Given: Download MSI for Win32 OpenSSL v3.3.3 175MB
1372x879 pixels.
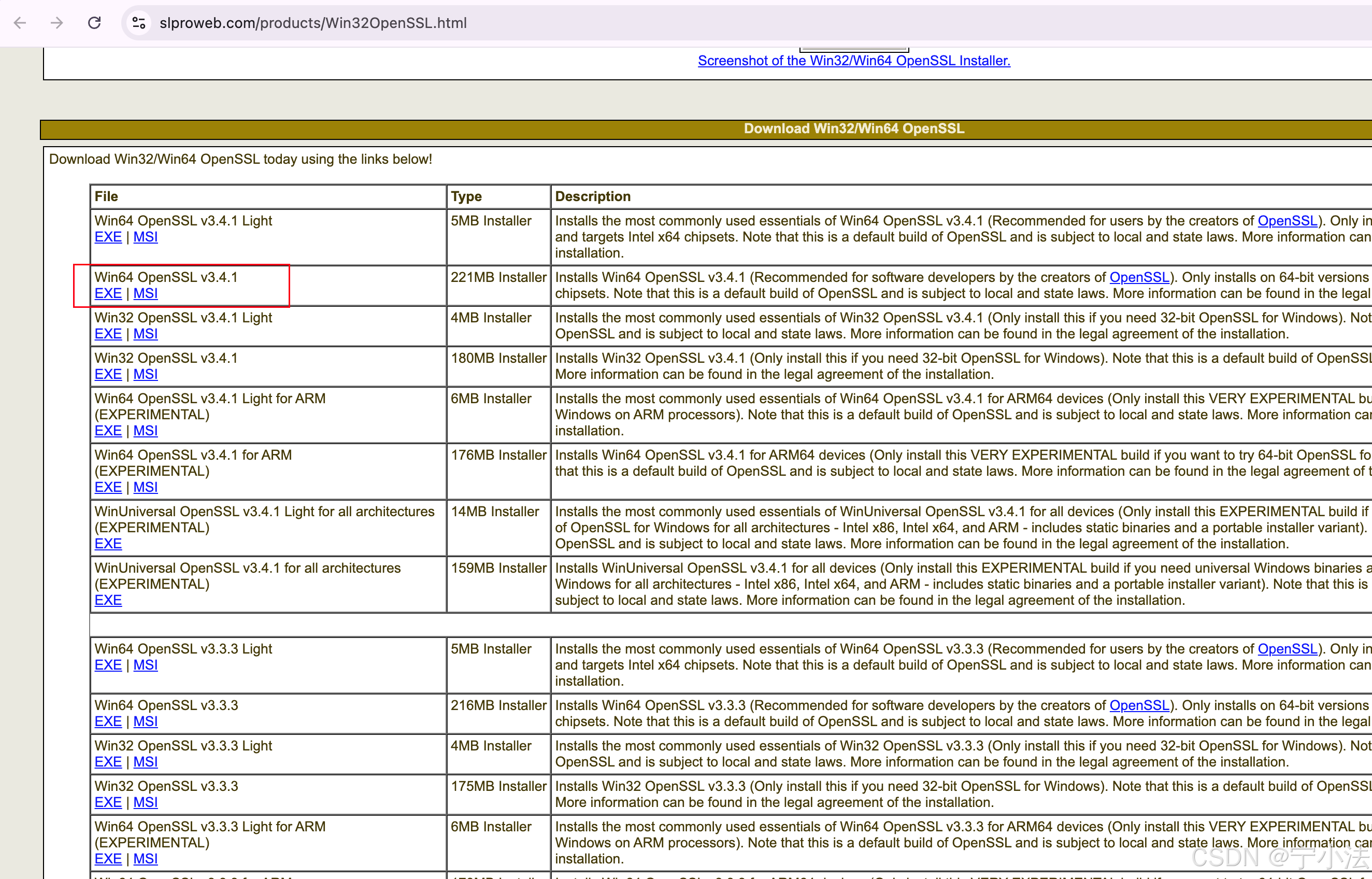Looking at the screenshot, I should coord(146,802).
